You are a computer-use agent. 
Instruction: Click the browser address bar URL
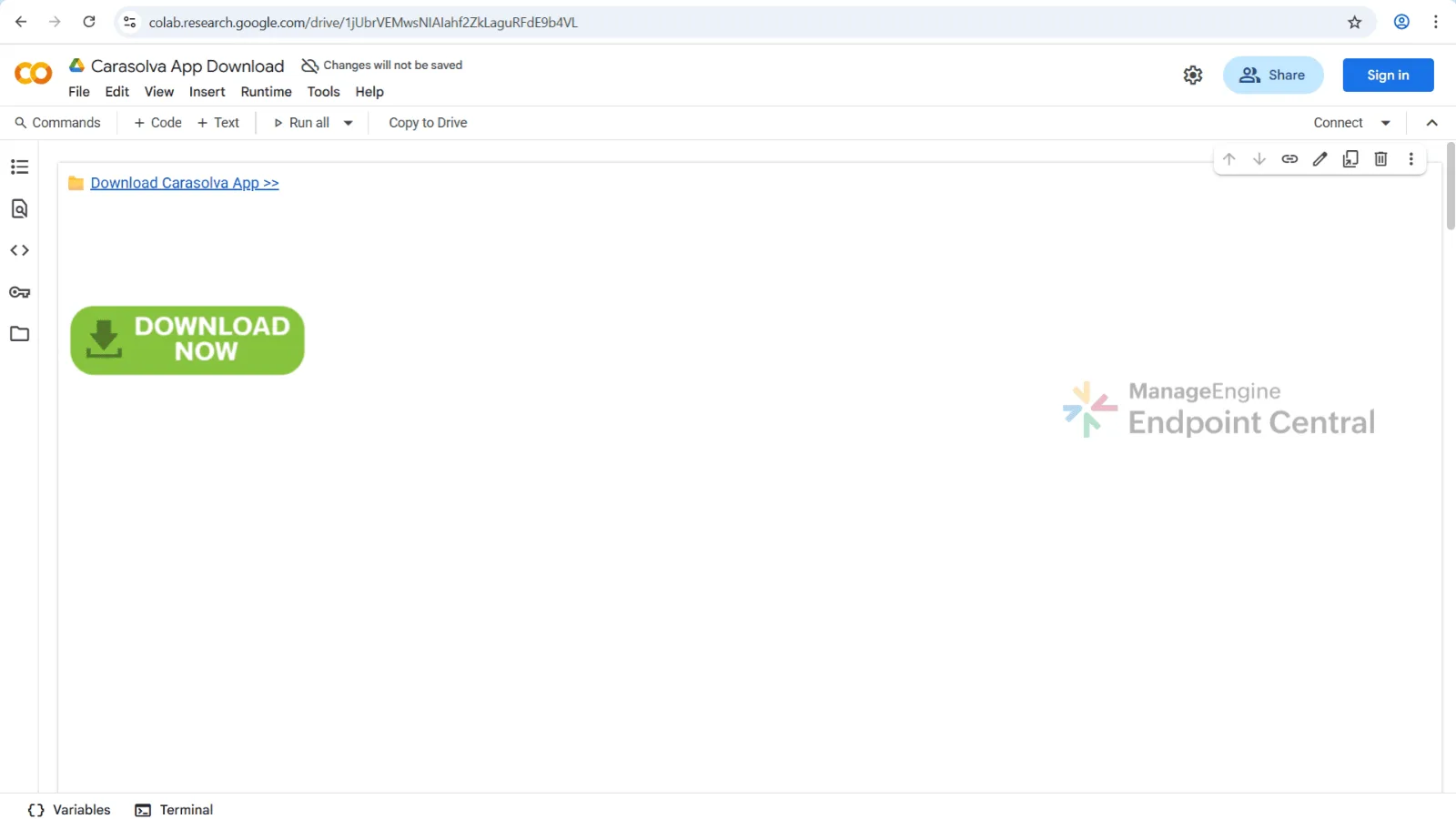point(363,22)
